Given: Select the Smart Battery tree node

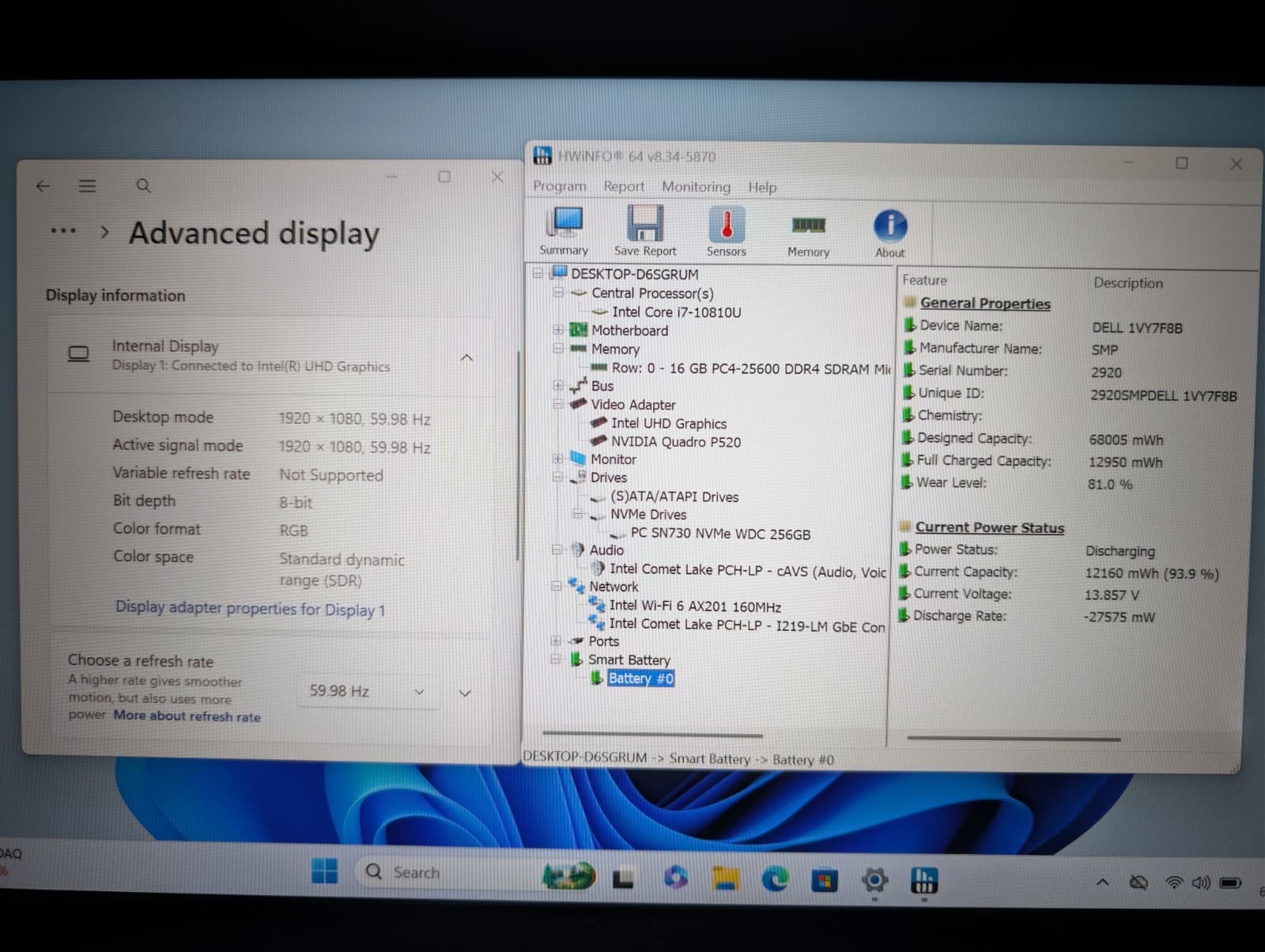Looking at the screenshot, I should coord(629,659).
